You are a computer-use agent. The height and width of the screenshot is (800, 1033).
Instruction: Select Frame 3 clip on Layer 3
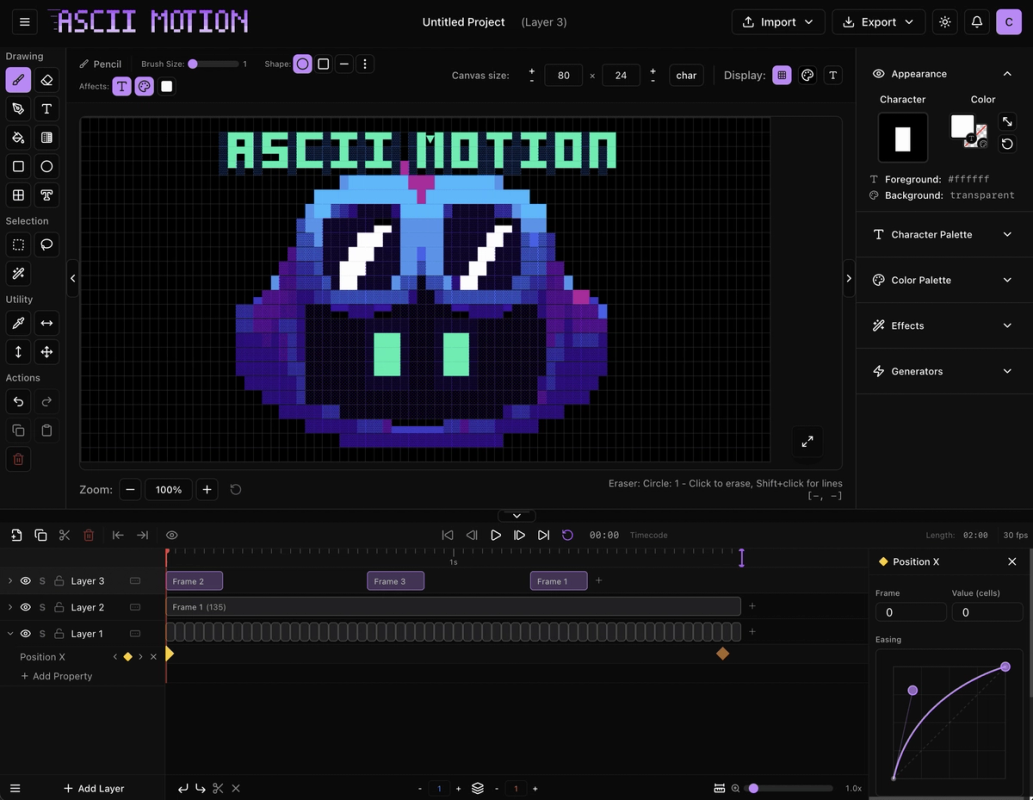[x=395, y=581]
